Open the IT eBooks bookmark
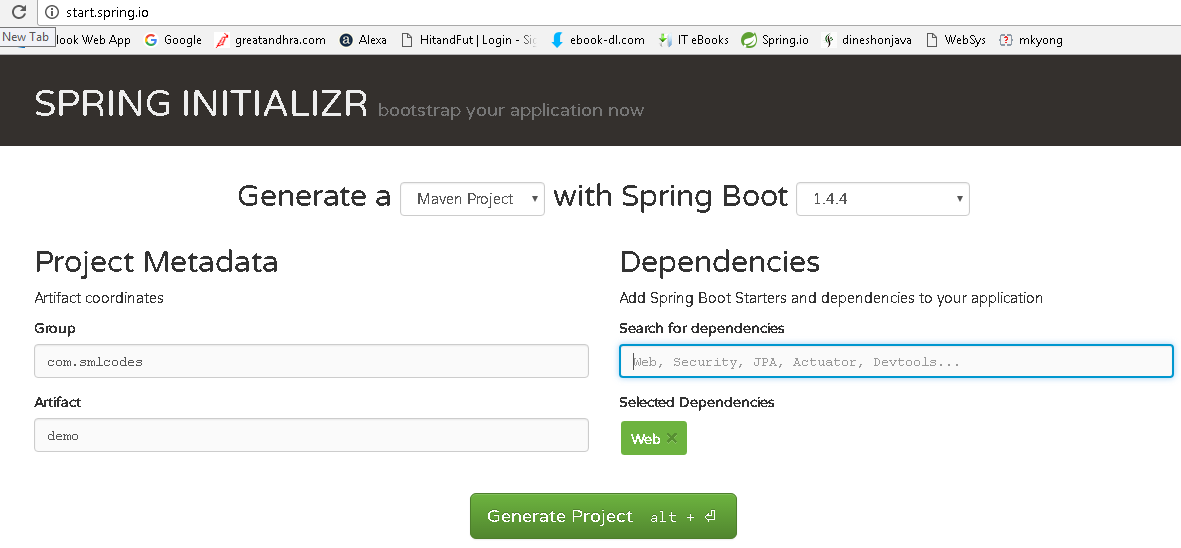The width and height of the screenshot is (1181, 548). tap(694, 40)
